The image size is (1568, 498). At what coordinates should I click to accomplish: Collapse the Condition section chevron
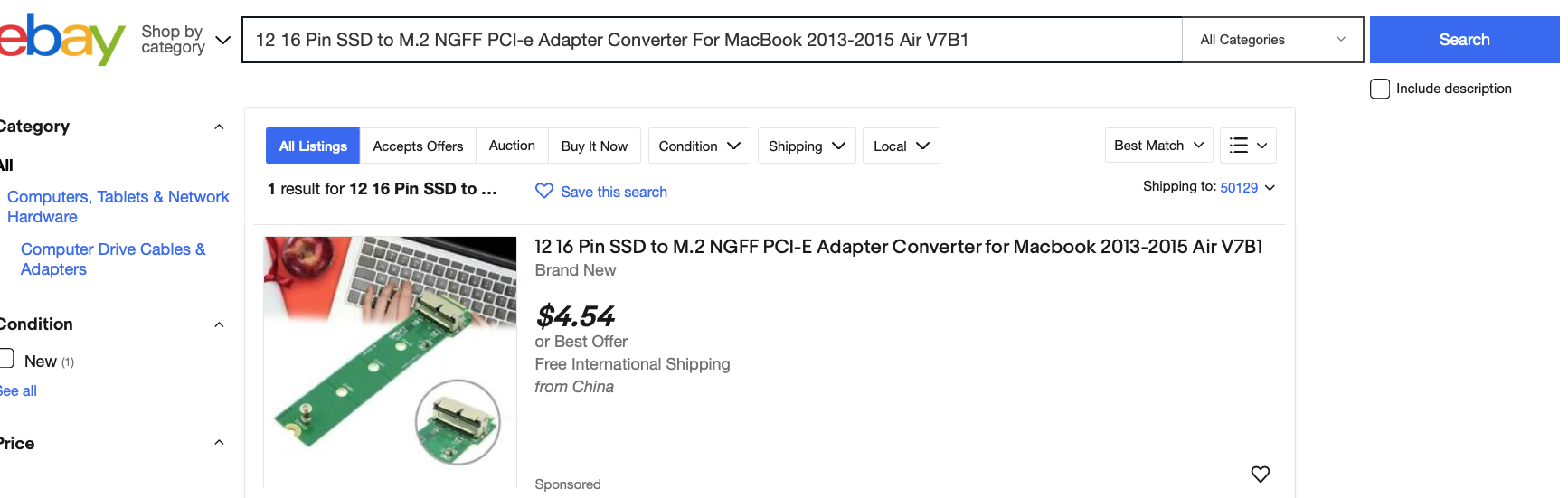pos(219,324)
